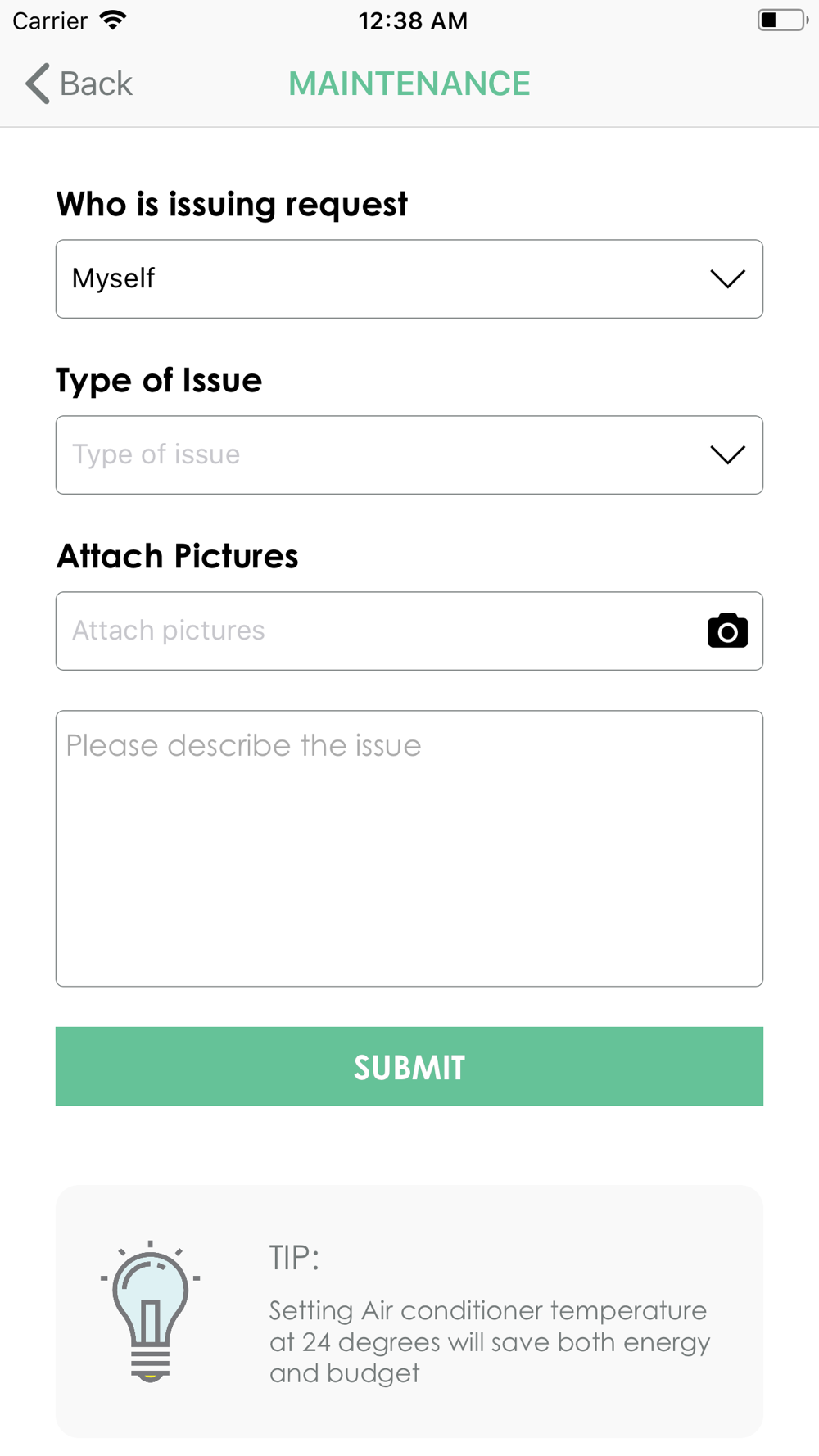Tap the camera icon to attach pictures

[x=727, y=631]
